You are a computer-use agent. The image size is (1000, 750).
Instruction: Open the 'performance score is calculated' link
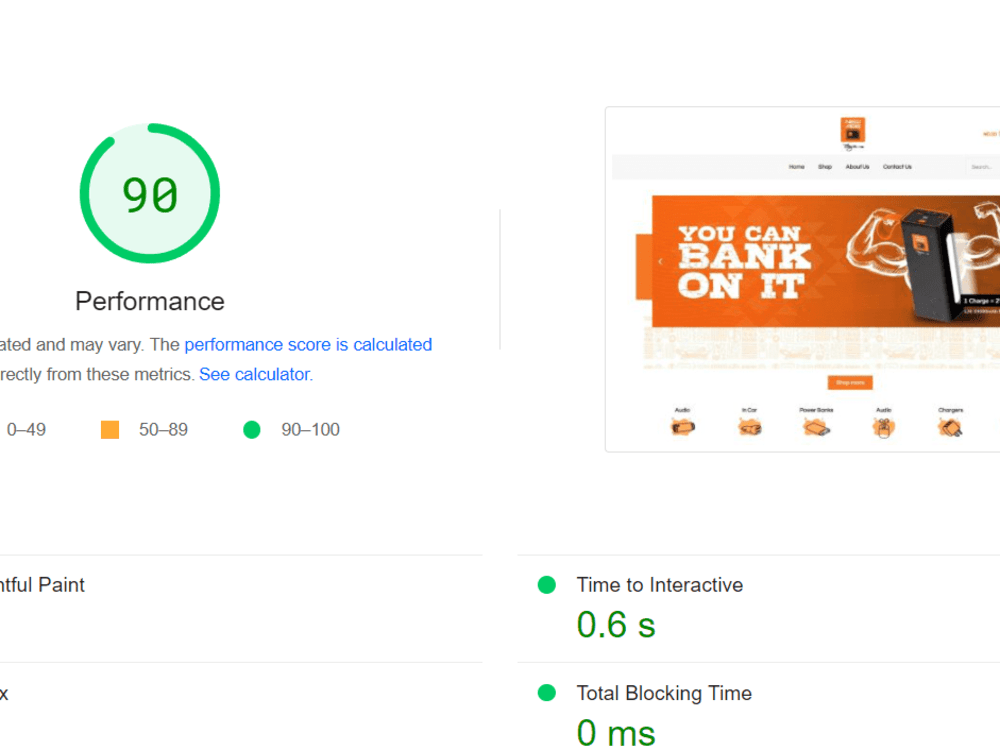(308, 344)
